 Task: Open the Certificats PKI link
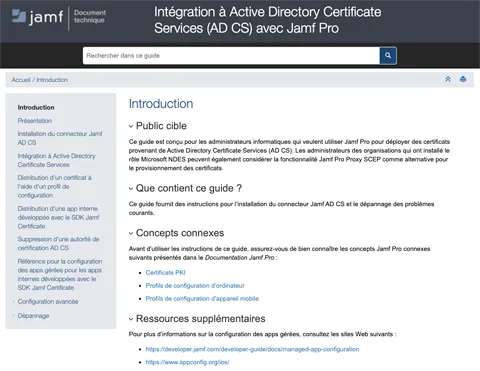tap(165, 273)
